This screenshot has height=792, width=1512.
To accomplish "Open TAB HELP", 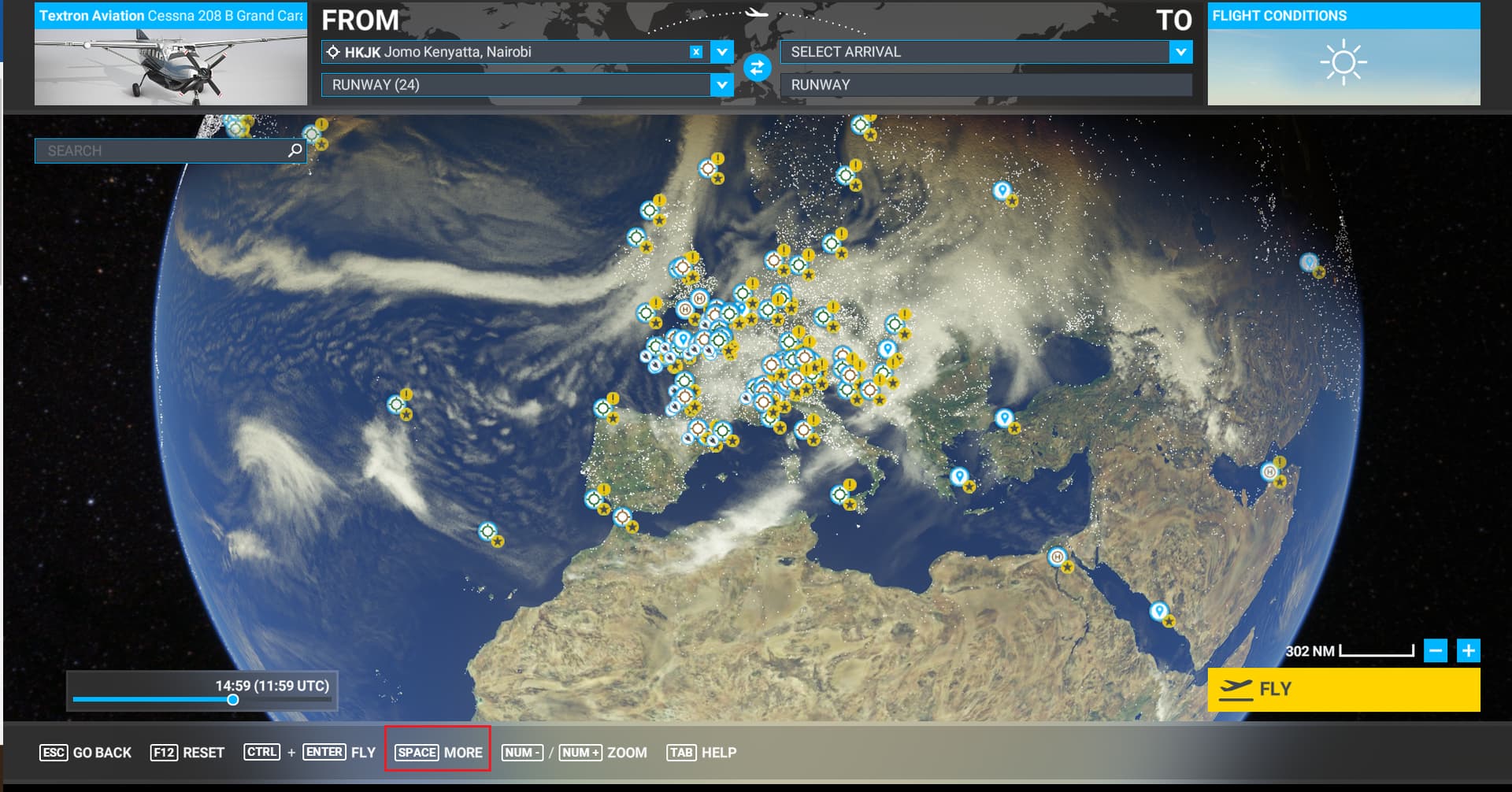I will [702, 753].
